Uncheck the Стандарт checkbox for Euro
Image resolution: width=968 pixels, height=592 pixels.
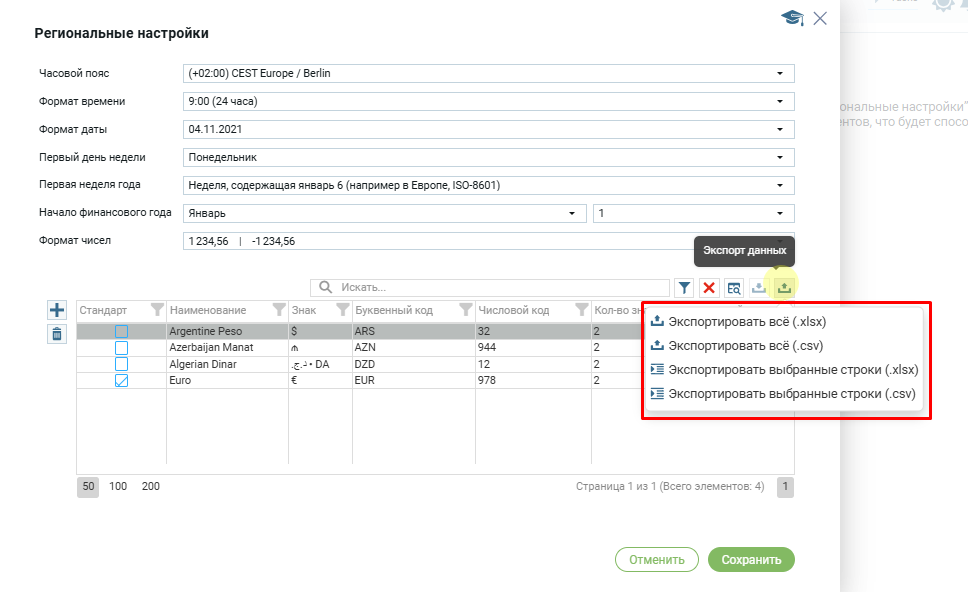click(121, 380)
